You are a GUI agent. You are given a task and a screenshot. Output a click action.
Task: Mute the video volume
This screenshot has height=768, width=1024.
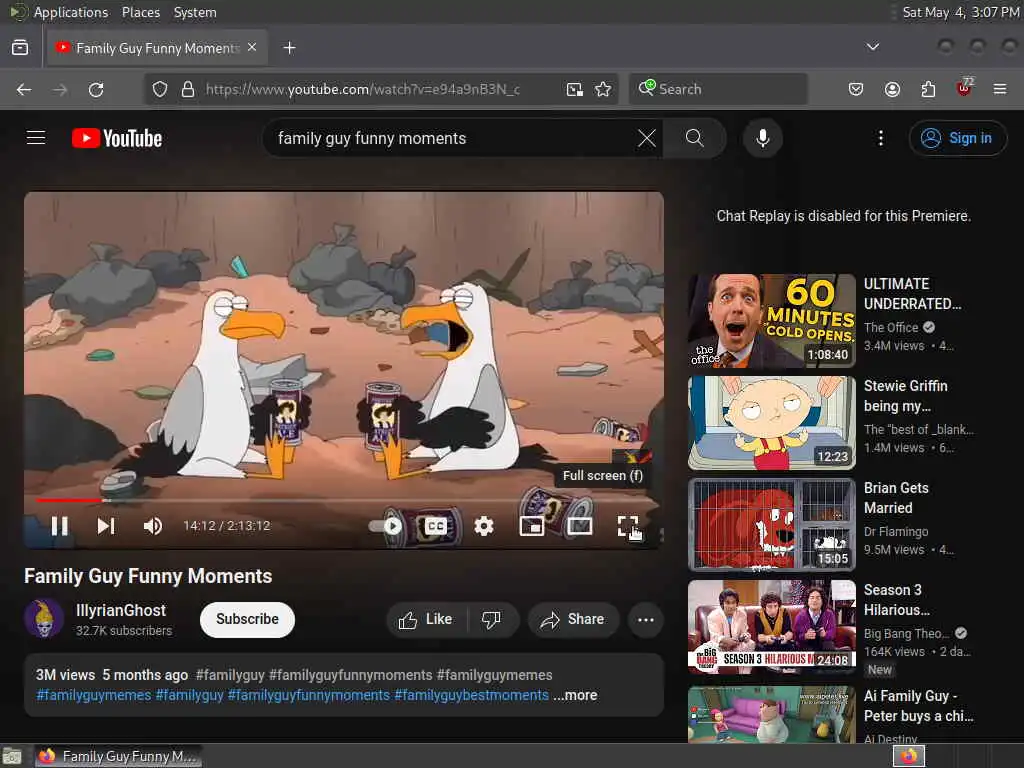[x=153, y=526]
